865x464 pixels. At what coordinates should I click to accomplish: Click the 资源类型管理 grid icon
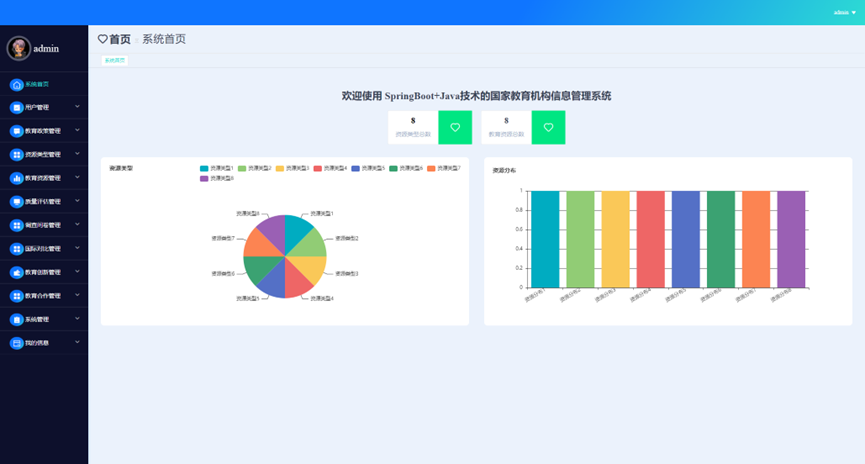[x=17, y=155]
